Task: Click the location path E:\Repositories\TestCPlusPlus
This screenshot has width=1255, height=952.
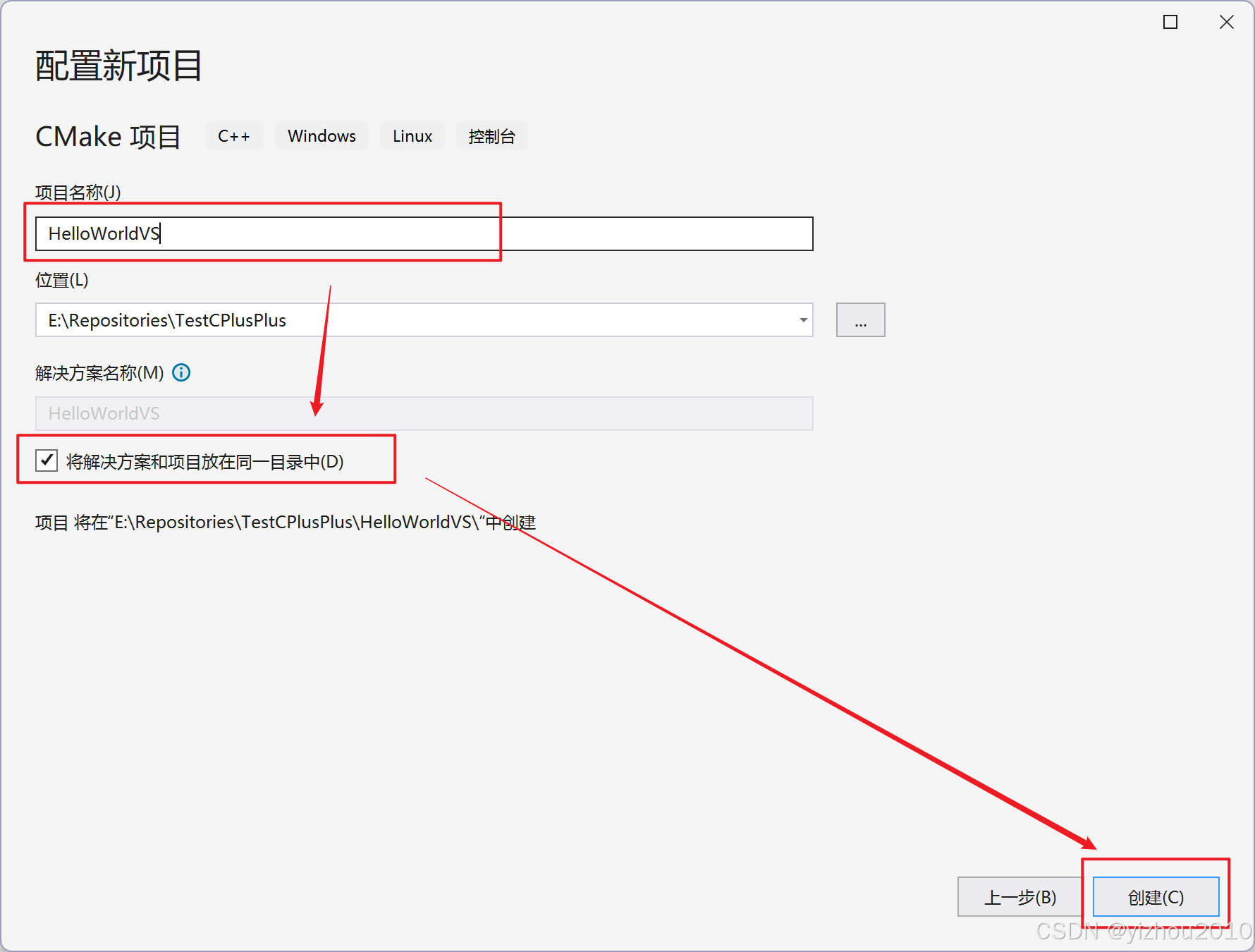Action: pos(167,320)
